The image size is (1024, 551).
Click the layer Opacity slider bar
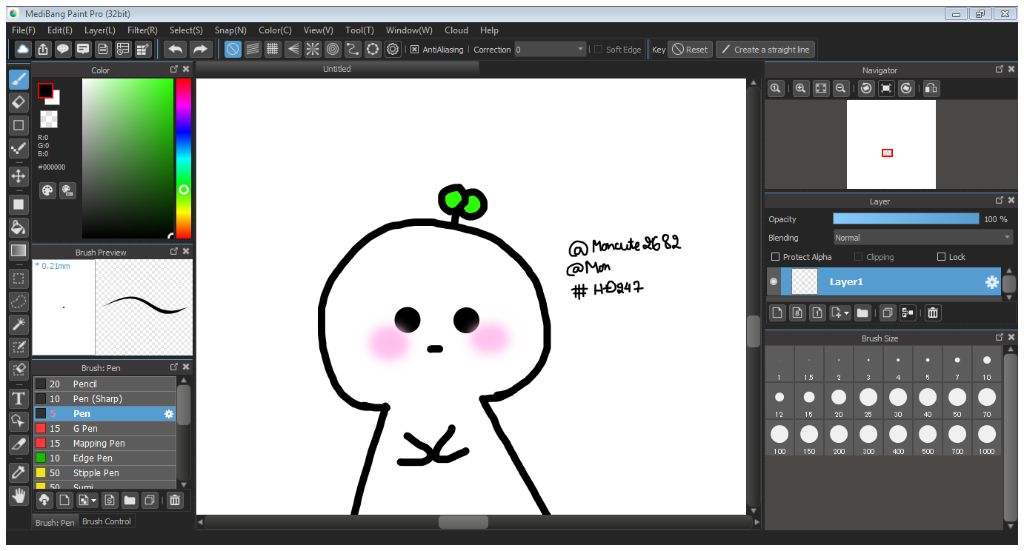point(906,219)
